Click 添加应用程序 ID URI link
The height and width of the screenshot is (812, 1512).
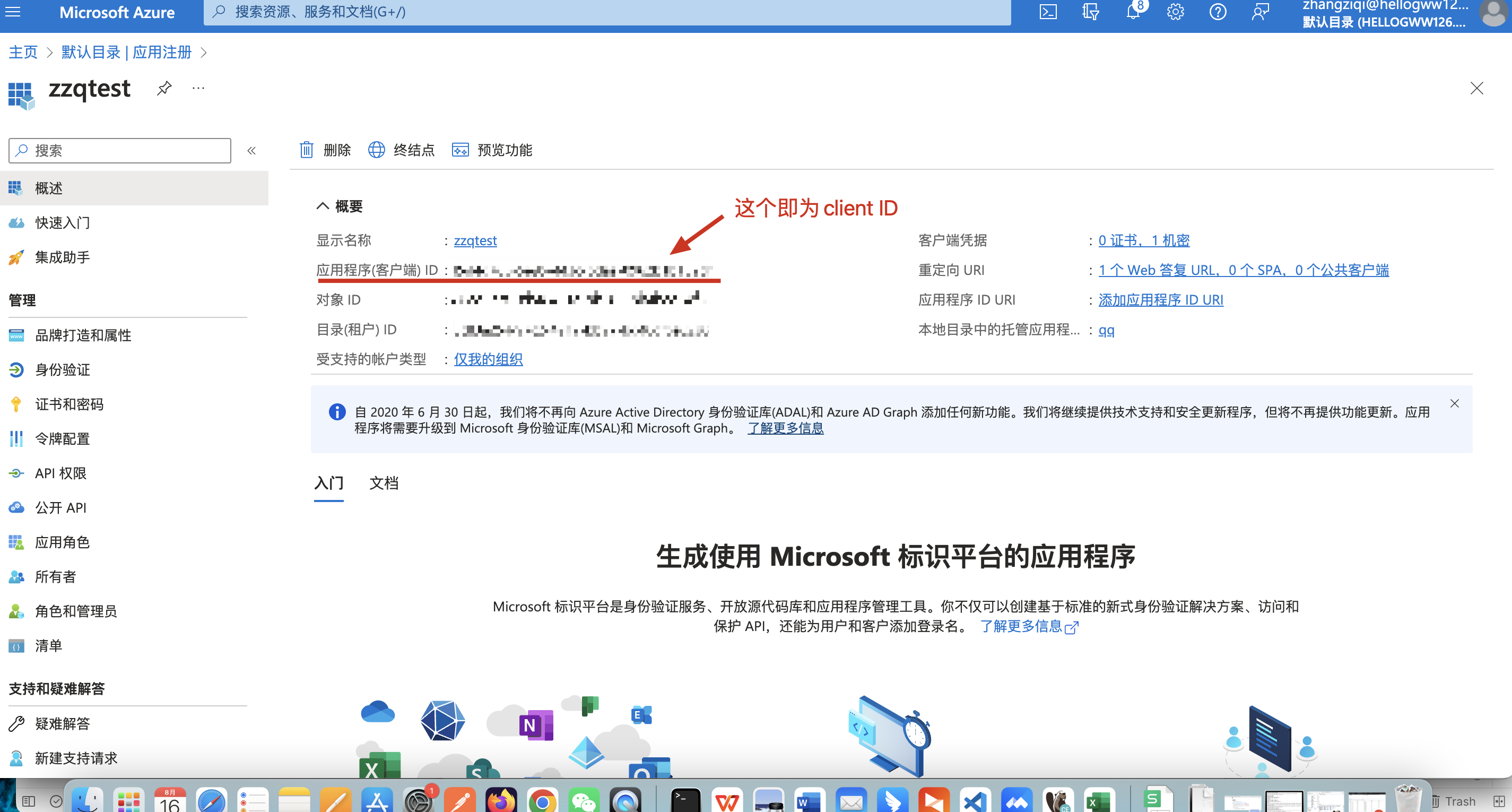tap(1161, 300)
